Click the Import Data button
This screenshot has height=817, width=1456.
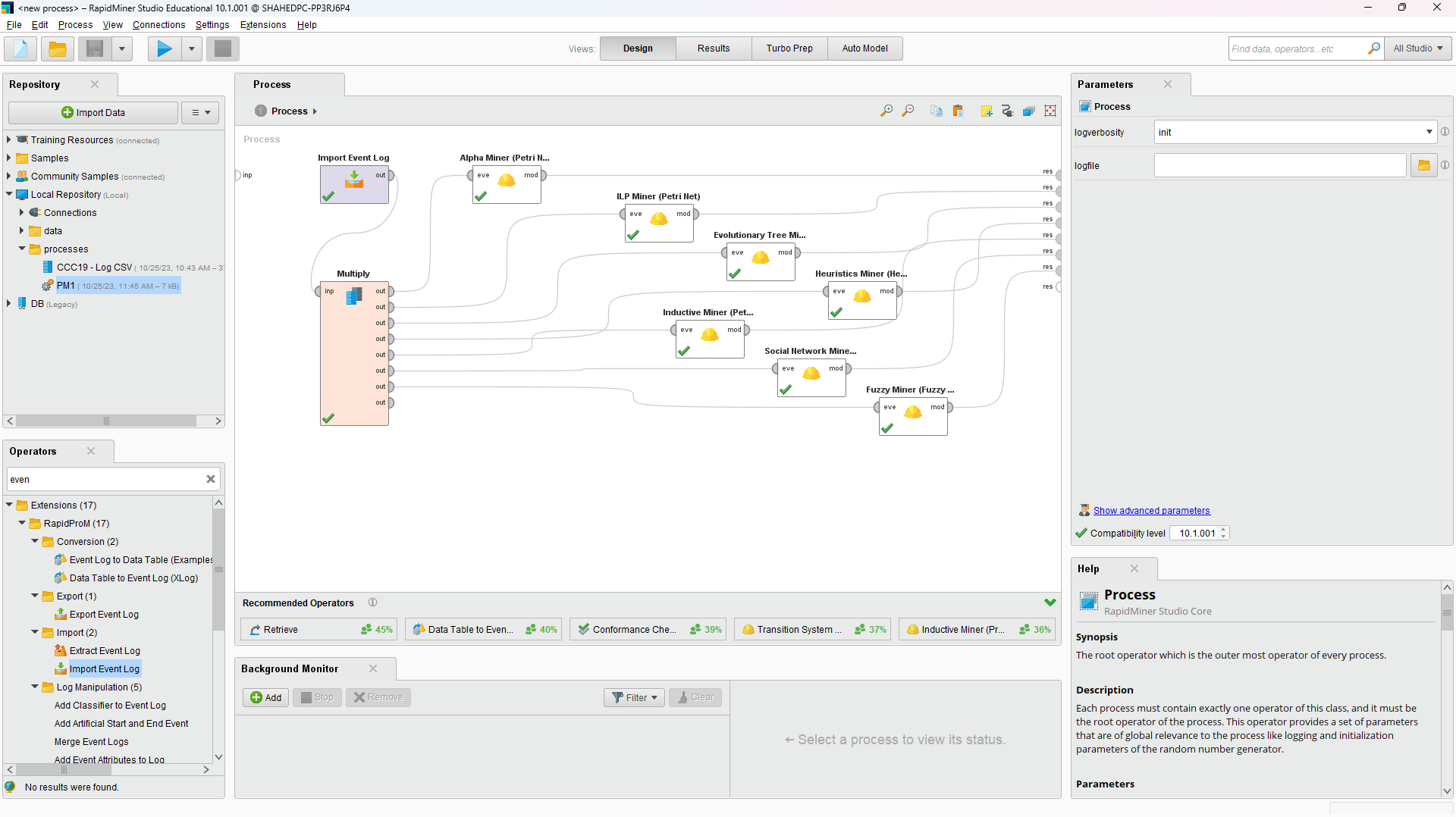(x=93, y=113)
